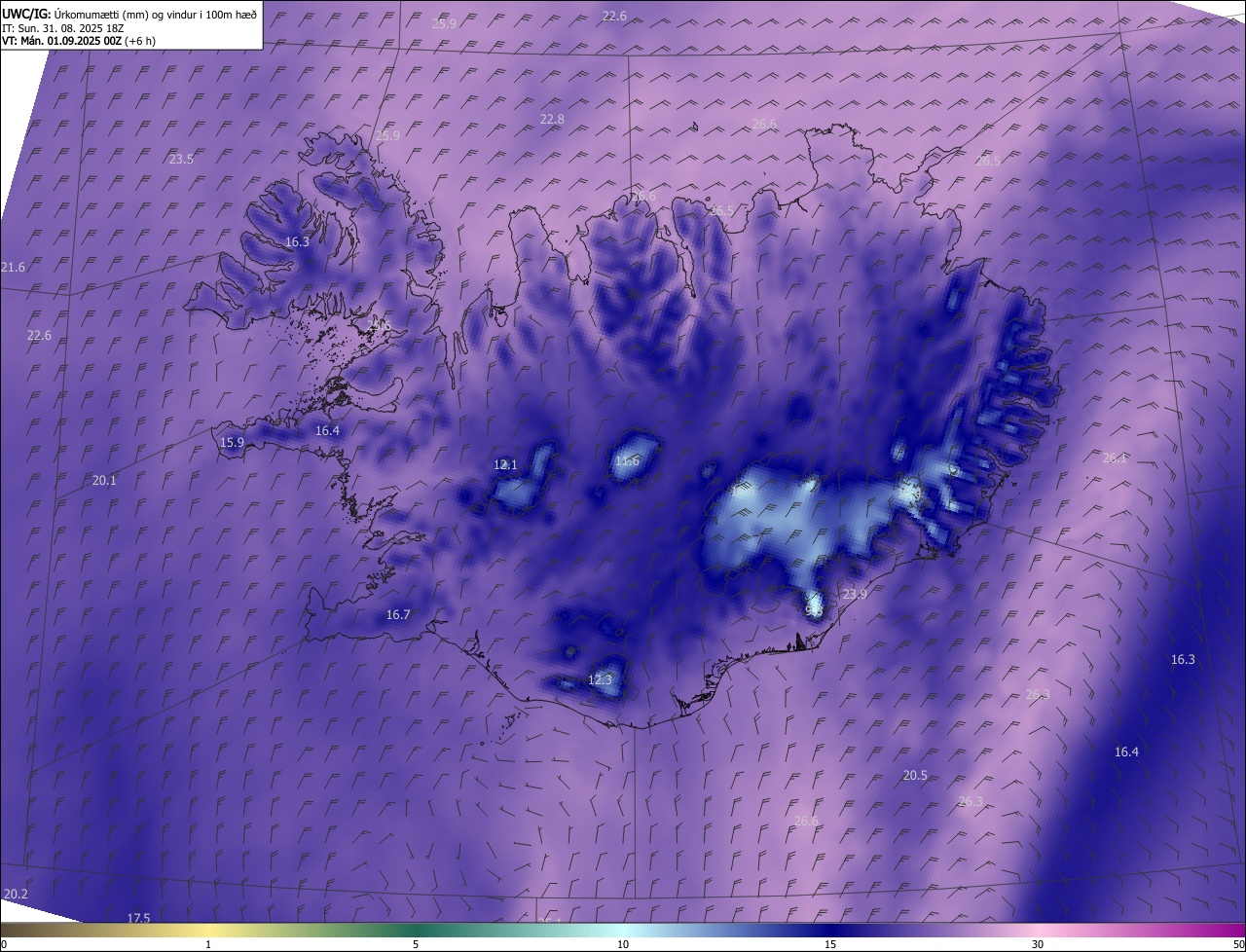The width and height of the screenshot is (1246, 952).
Task: Click the 17.5 value label
Action: (138, 919)
